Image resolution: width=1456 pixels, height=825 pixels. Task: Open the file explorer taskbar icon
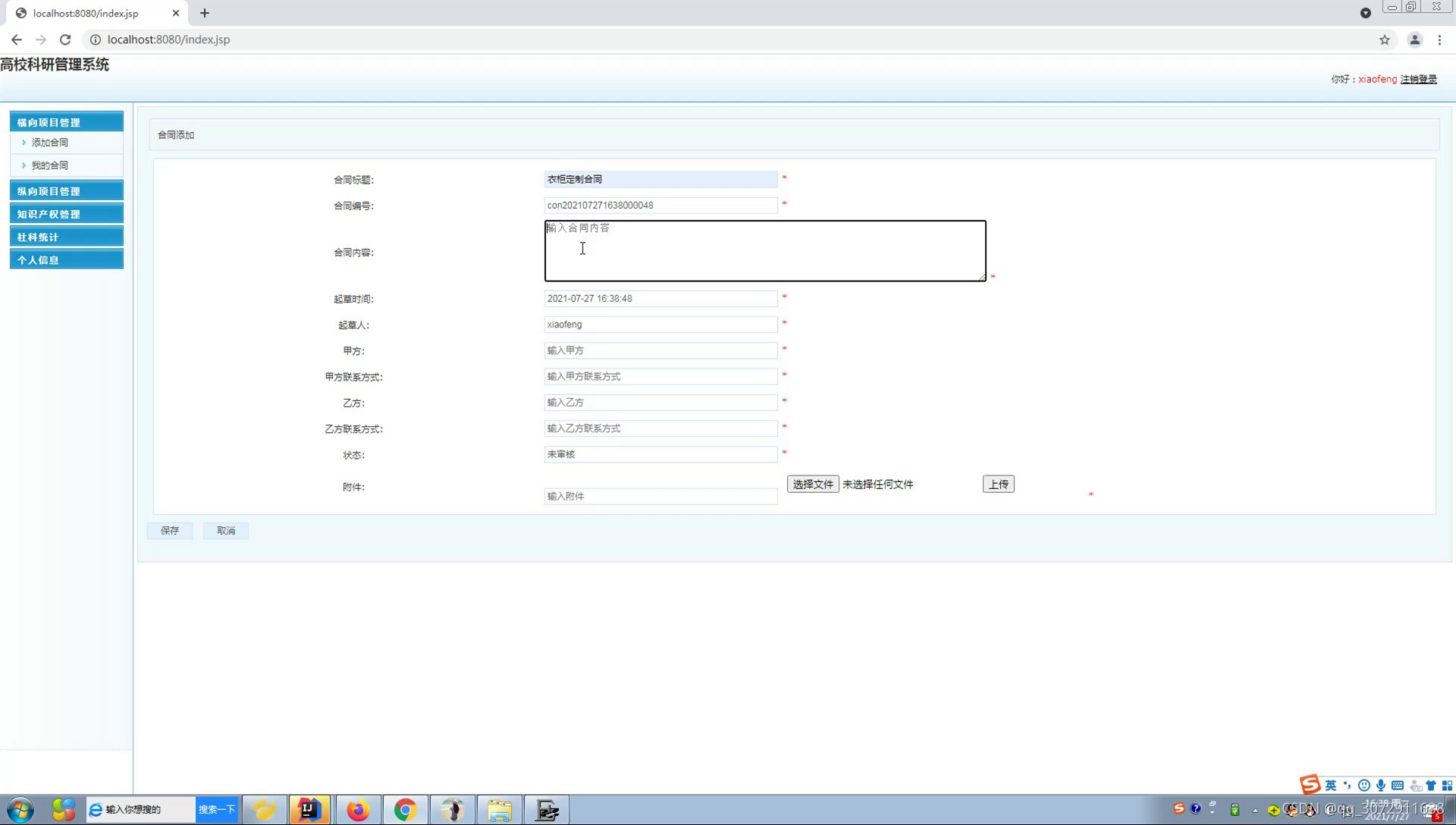click(500, 810)
